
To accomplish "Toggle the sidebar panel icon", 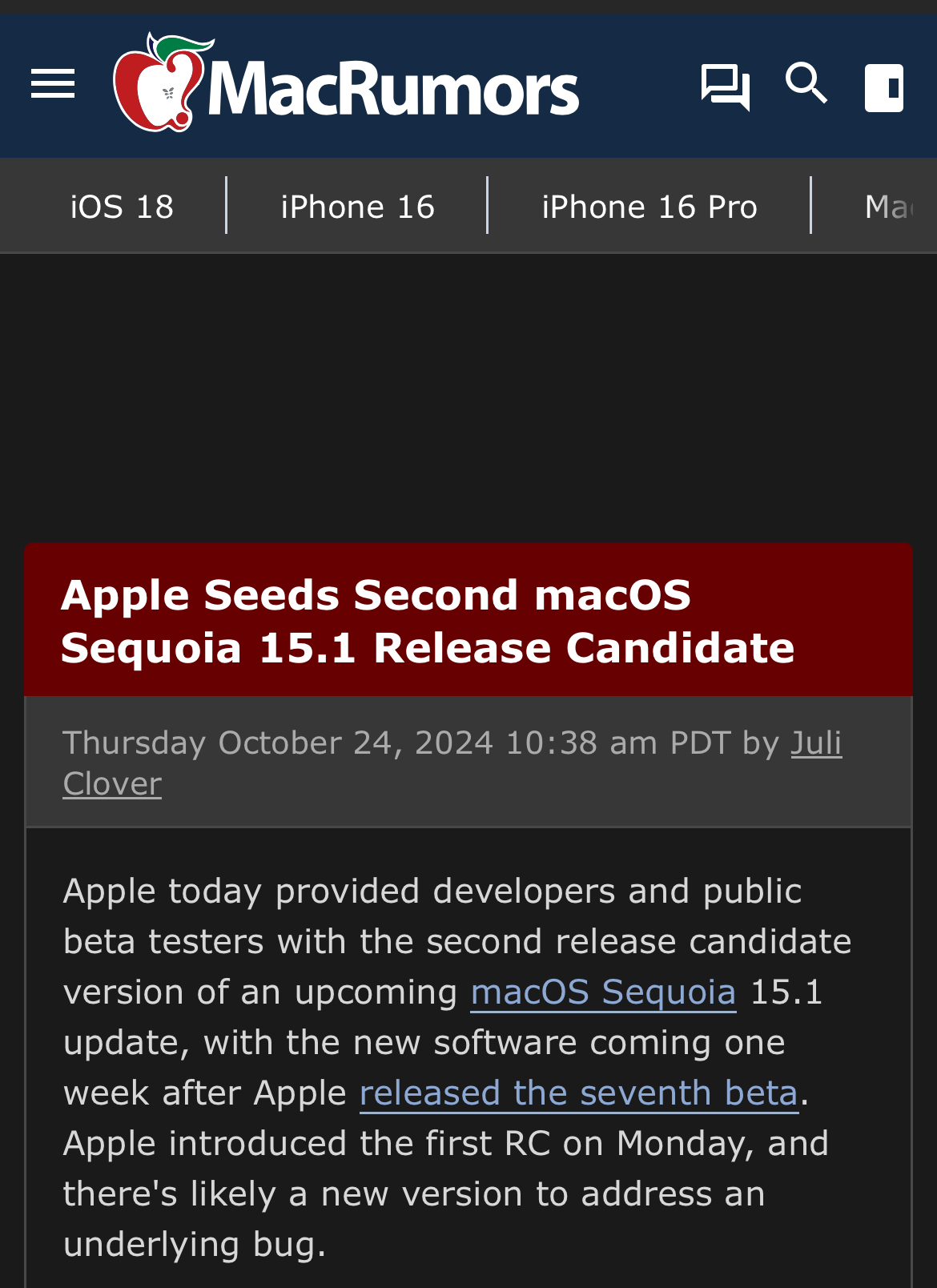I will click(883, 87).
